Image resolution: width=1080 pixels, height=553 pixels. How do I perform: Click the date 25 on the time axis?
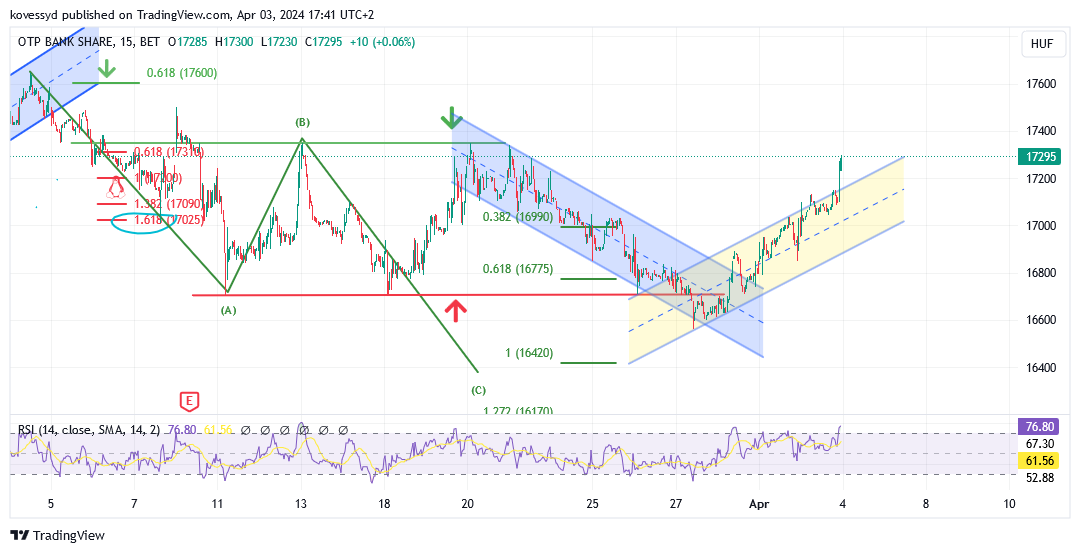coord(592,504)
